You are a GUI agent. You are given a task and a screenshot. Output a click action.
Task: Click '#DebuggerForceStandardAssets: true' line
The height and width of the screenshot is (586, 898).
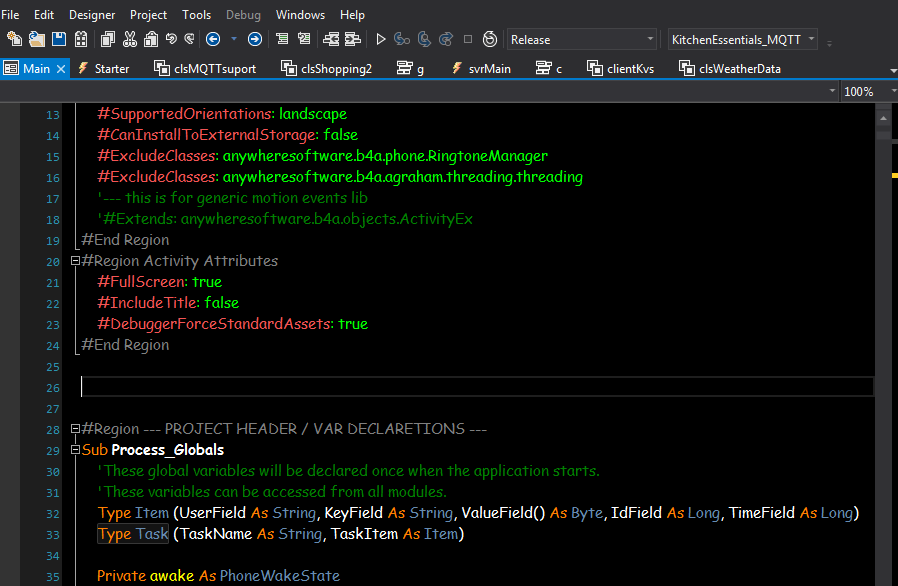233,324
